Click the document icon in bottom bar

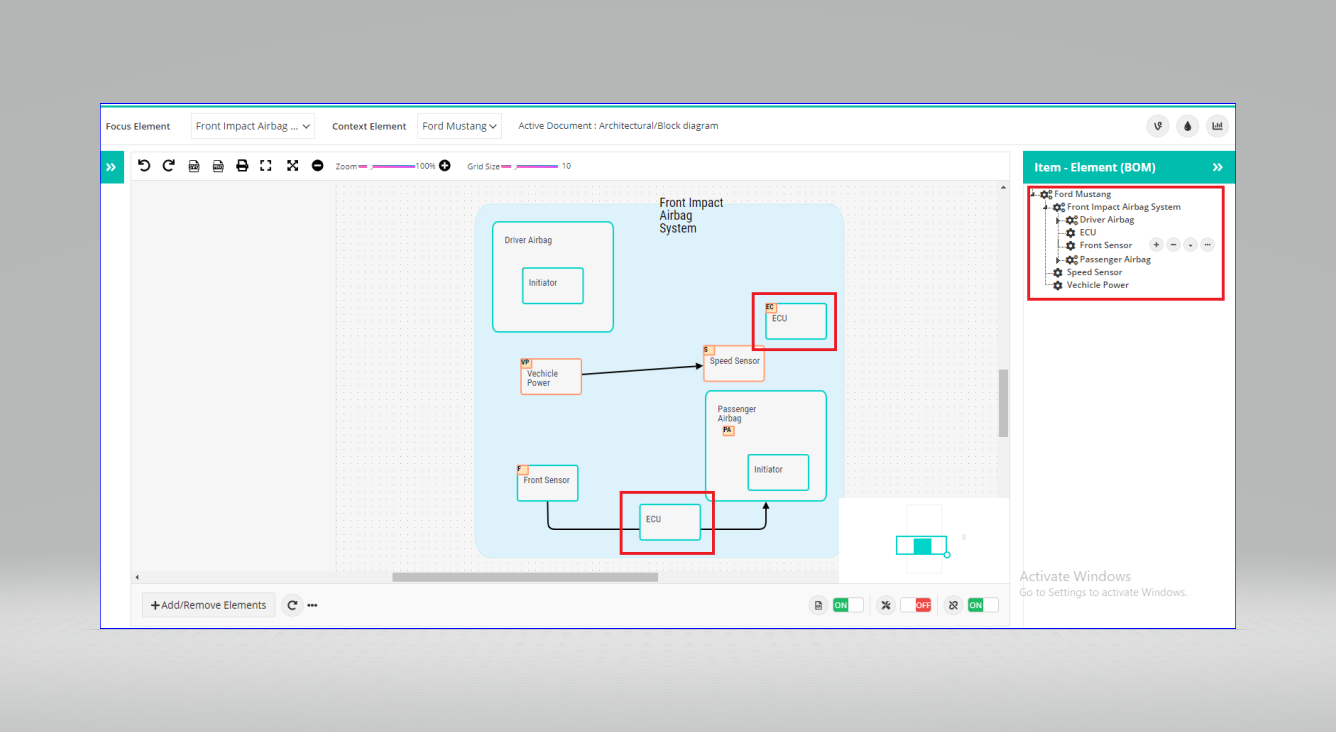819,605
